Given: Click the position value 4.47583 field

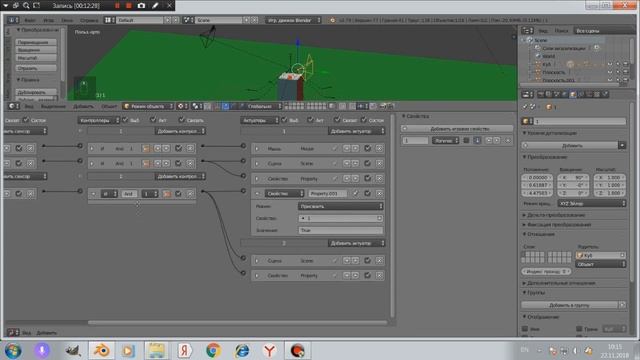Looking at the screenshot, I should click(x=537, y=193).
